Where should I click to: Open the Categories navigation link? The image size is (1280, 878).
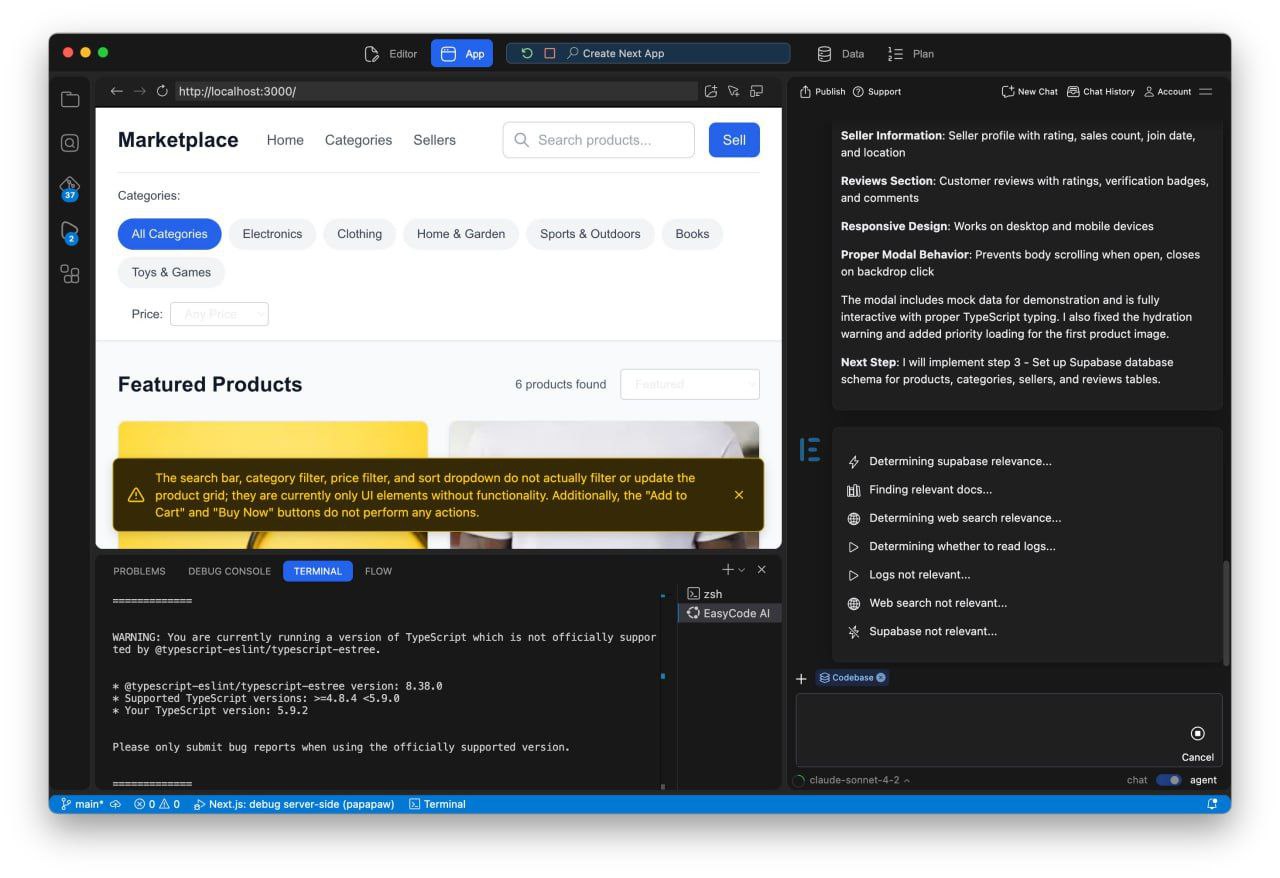[358, 140]
